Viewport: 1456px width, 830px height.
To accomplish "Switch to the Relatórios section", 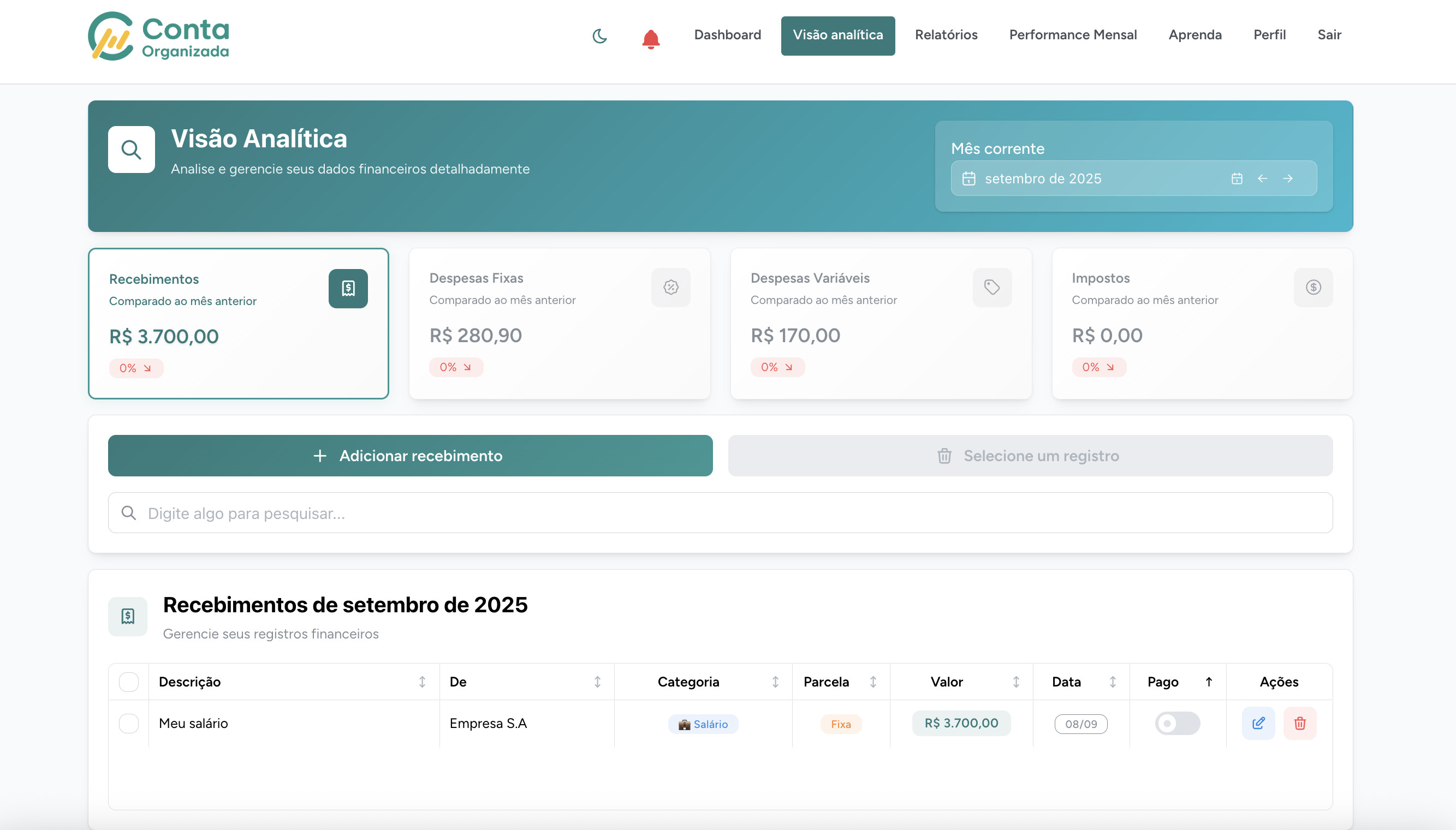I will click(946, 35).
